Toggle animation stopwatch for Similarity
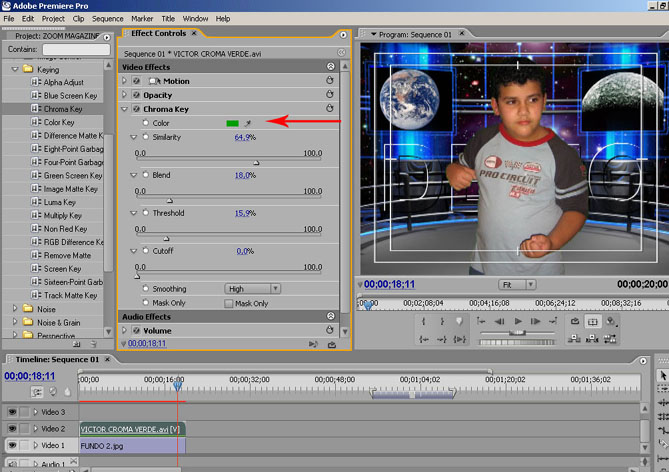The width and height of the screenshot is (669, 472). (145, 136)
